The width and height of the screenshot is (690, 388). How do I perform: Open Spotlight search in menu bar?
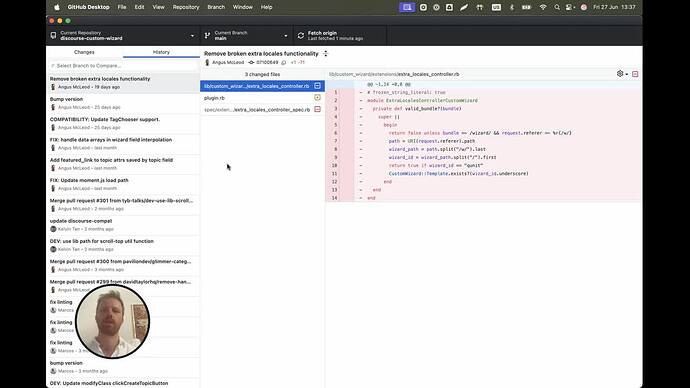point(557,7)
